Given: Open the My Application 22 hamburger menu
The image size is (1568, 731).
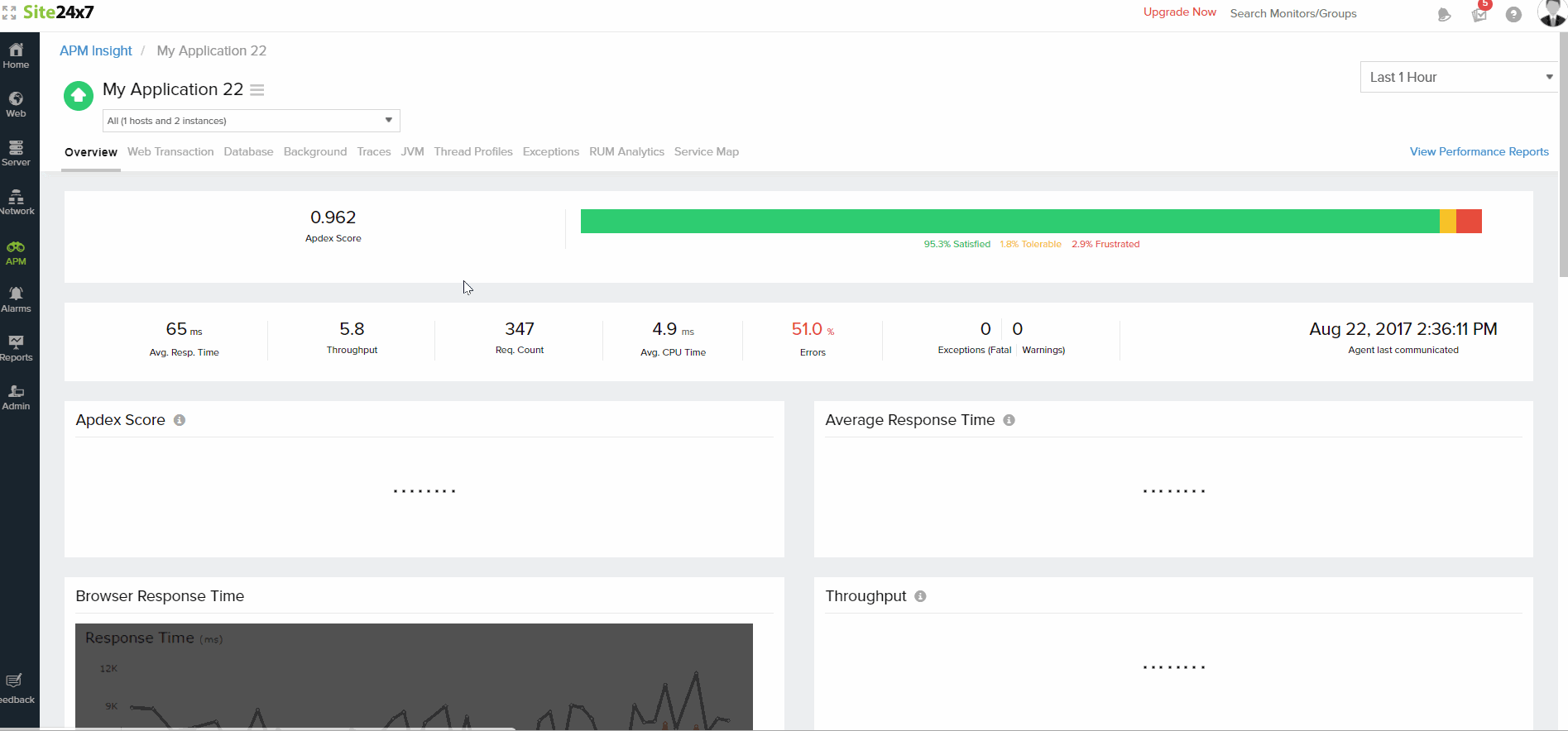Looking at the screenshot, I should (257, 90).
